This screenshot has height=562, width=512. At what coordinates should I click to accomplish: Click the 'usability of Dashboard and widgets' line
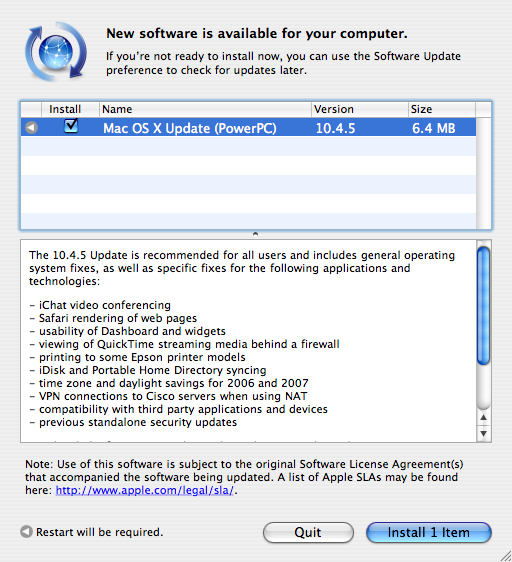tap(128, 331)
